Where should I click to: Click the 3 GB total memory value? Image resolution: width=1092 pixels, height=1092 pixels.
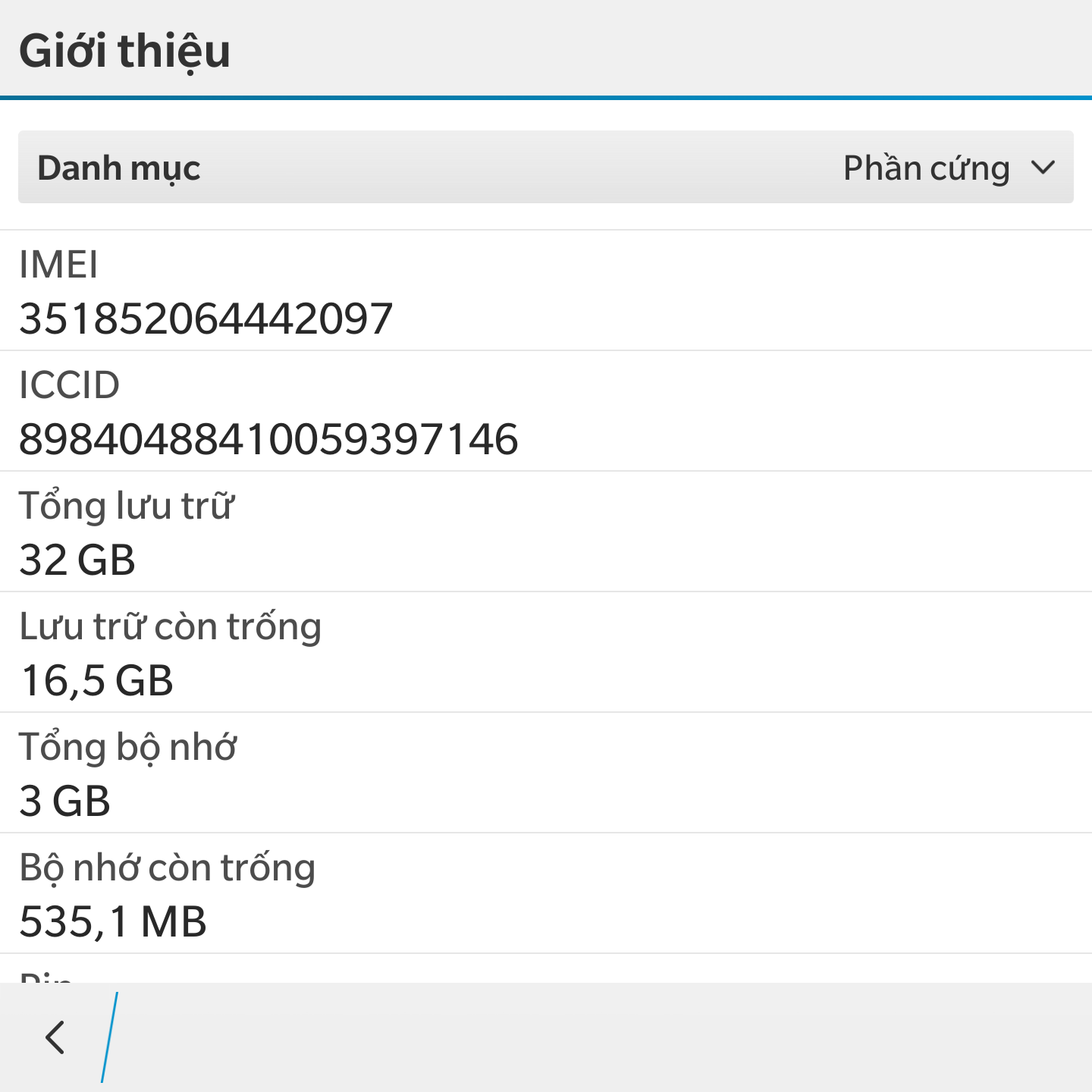(65, 801)
